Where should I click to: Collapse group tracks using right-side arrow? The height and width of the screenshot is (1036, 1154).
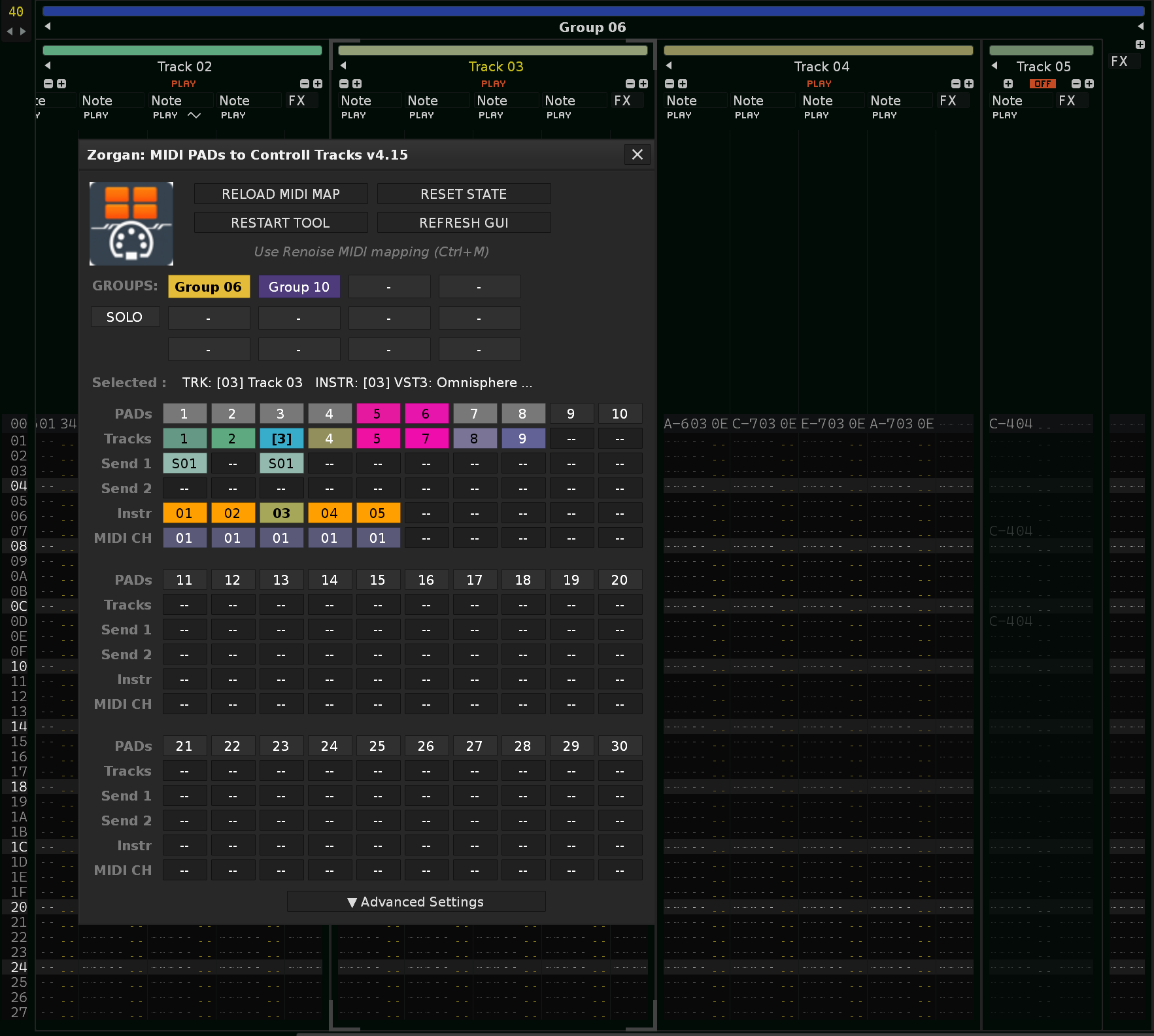[x=1140, y=26]
